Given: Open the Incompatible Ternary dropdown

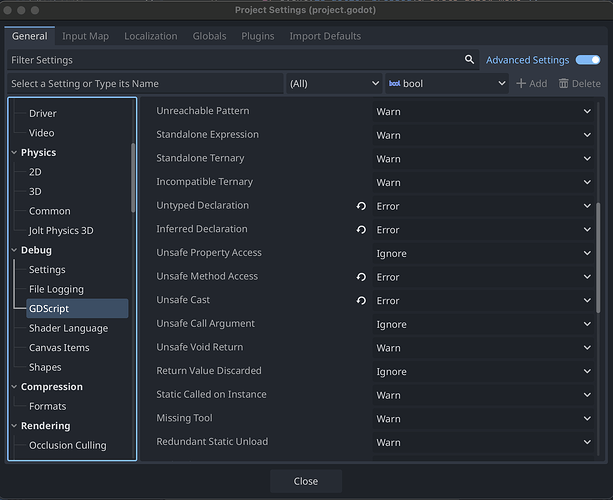Looking at the screenshot, I should click(483, 182).
